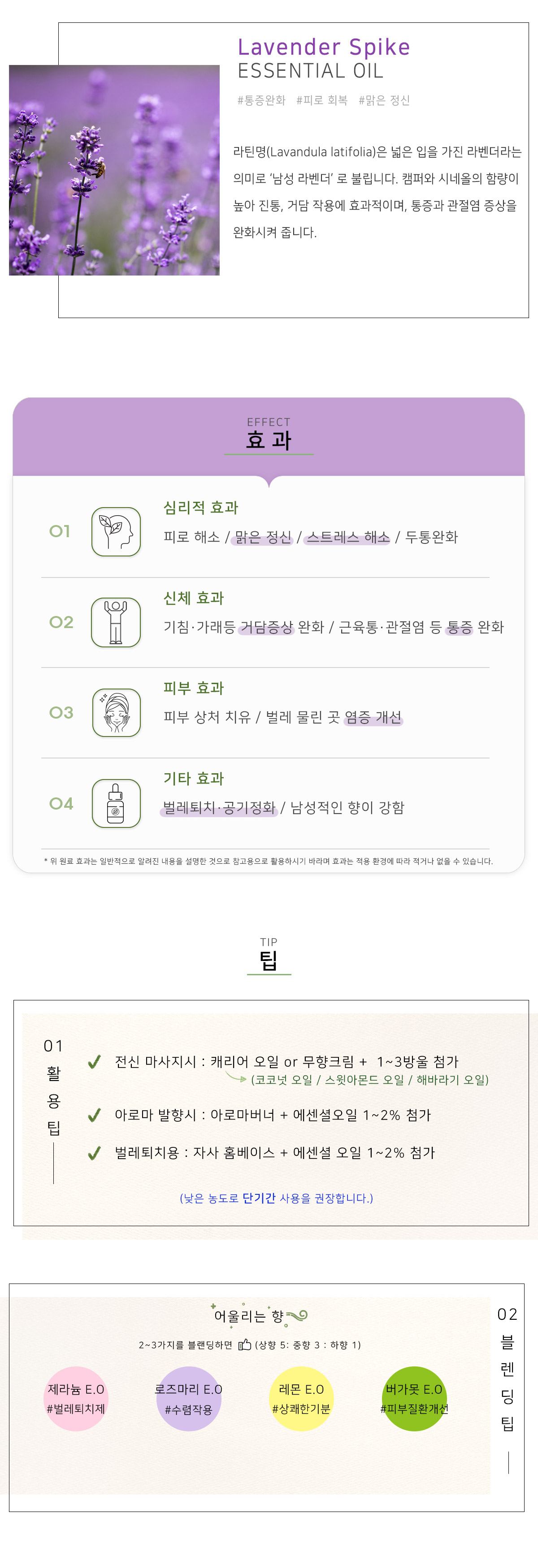Image resolution: width=538 pixels, height=1568 pixels.
Task: Click the thumbs-up icon beside blending ratio
Action: (244, 1344)
